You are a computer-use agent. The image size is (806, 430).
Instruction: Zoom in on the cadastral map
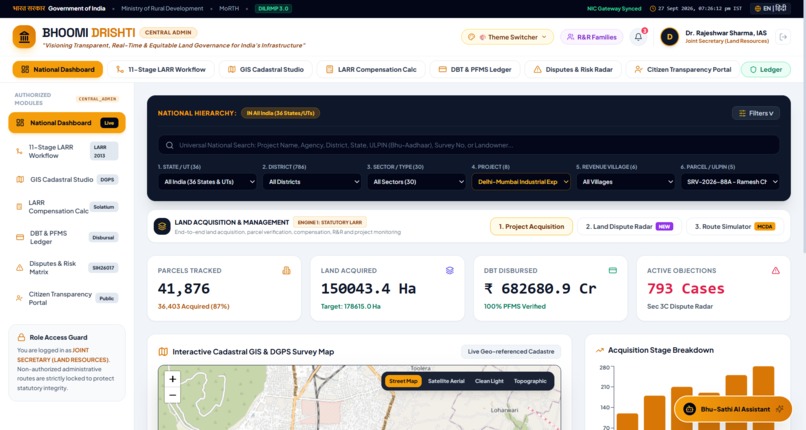click(173, 379)
